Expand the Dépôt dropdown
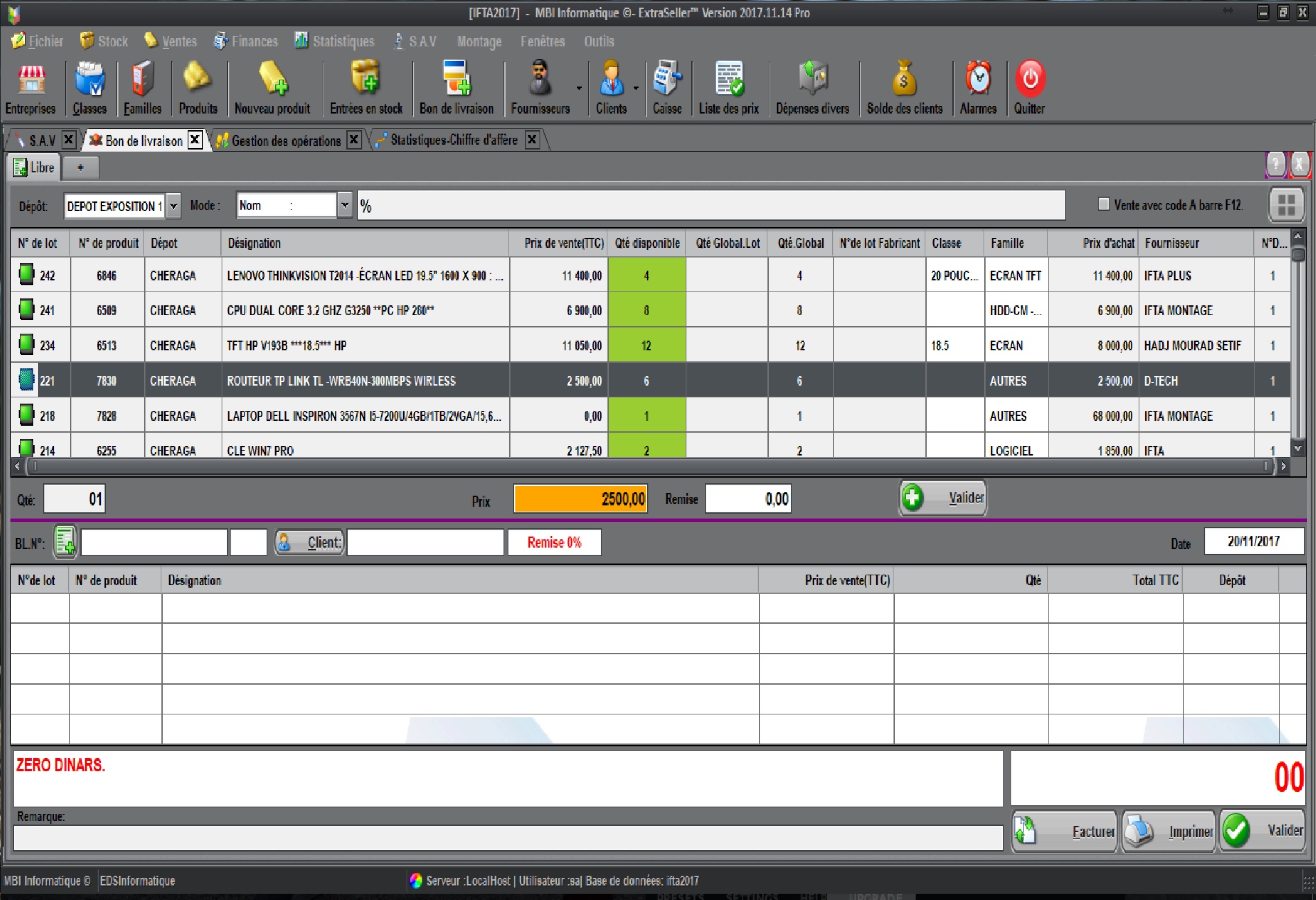 tap(174, 206)
